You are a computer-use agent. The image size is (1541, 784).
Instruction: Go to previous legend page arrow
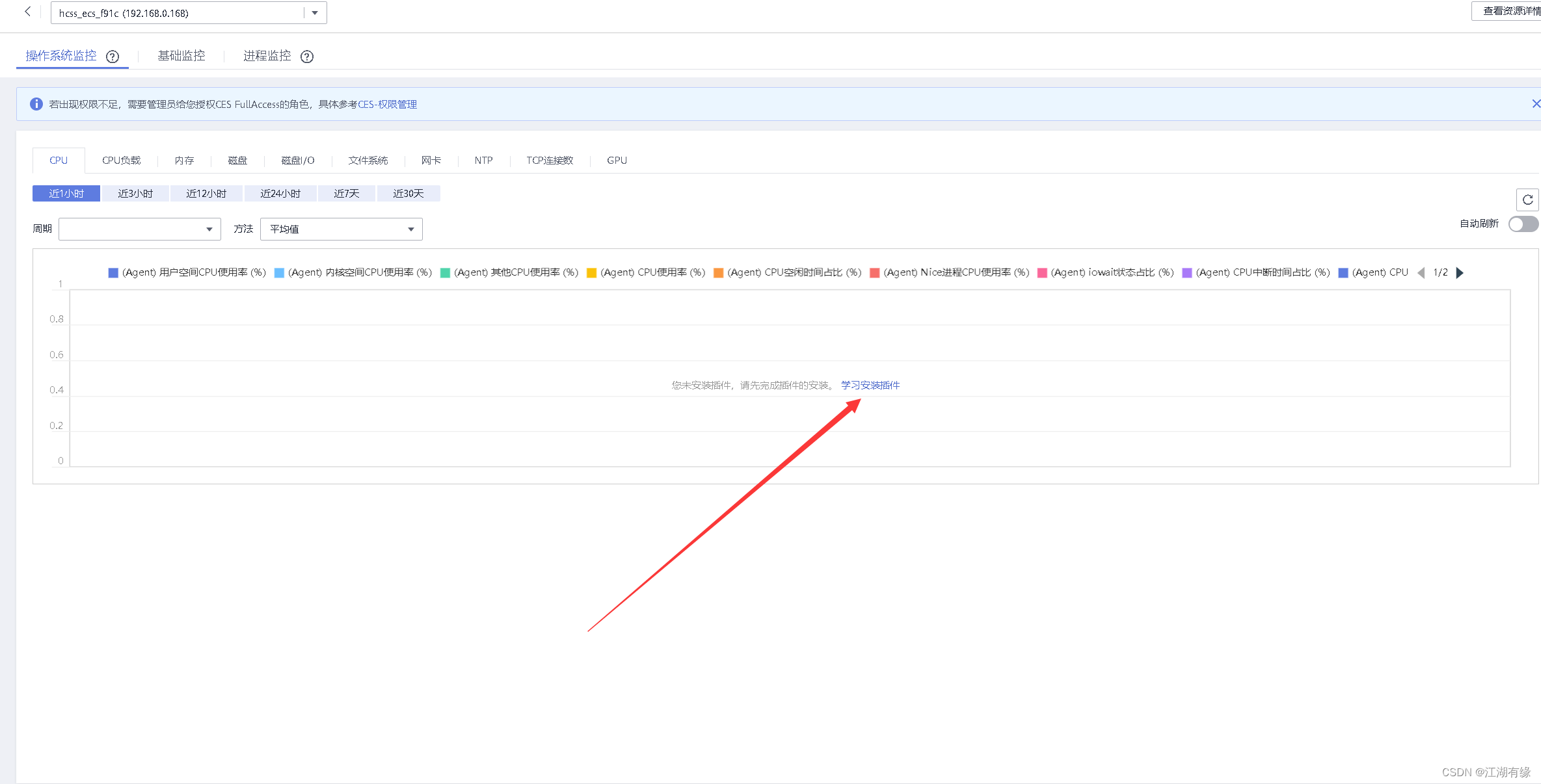point(1421,273)
